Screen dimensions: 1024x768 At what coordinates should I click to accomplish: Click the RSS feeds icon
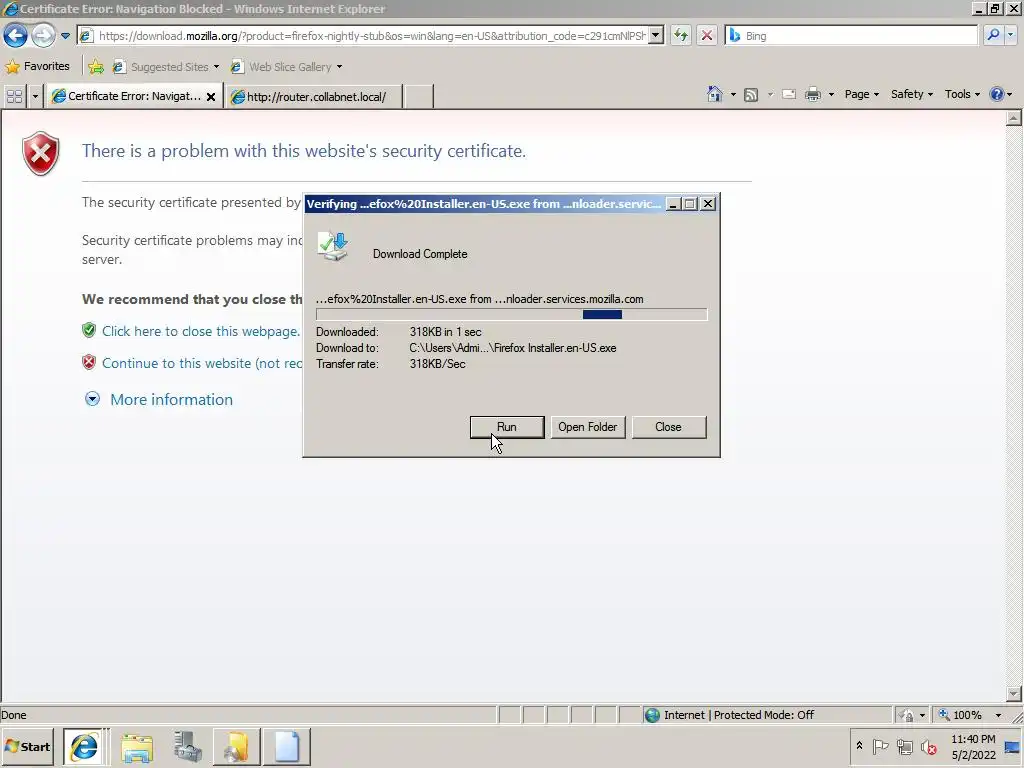click(x=751, y=95)
